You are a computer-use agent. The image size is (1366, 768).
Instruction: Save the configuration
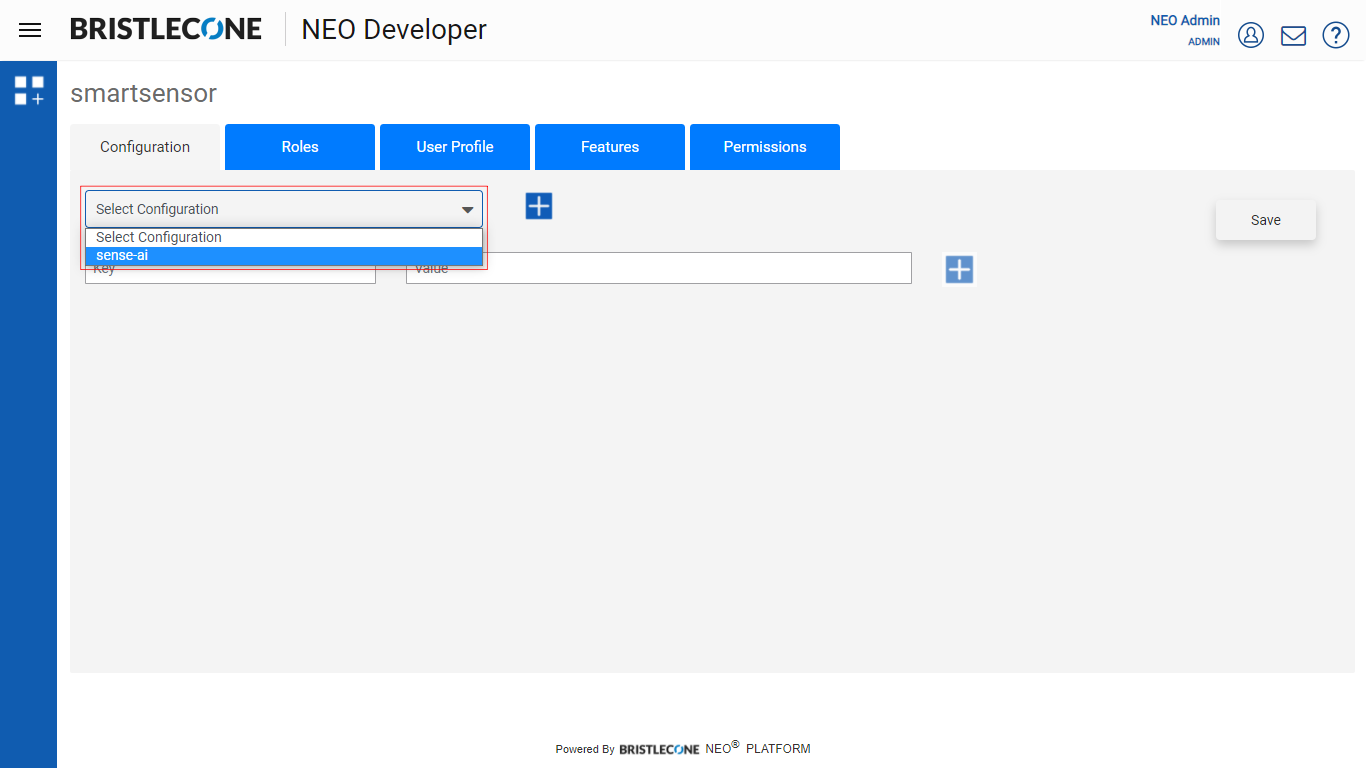point(1266,220)
